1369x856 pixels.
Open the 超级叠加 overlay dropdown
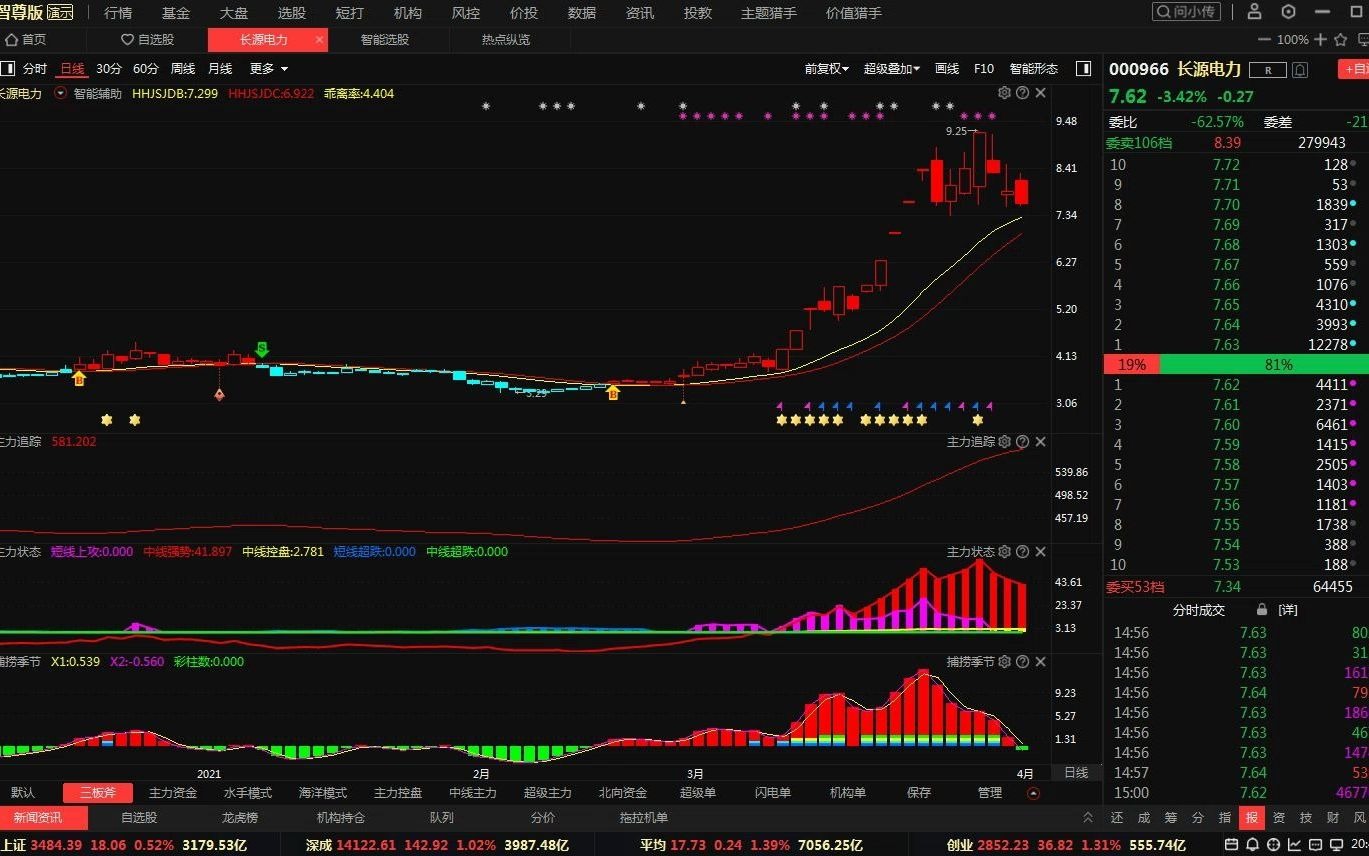[892, 69]
